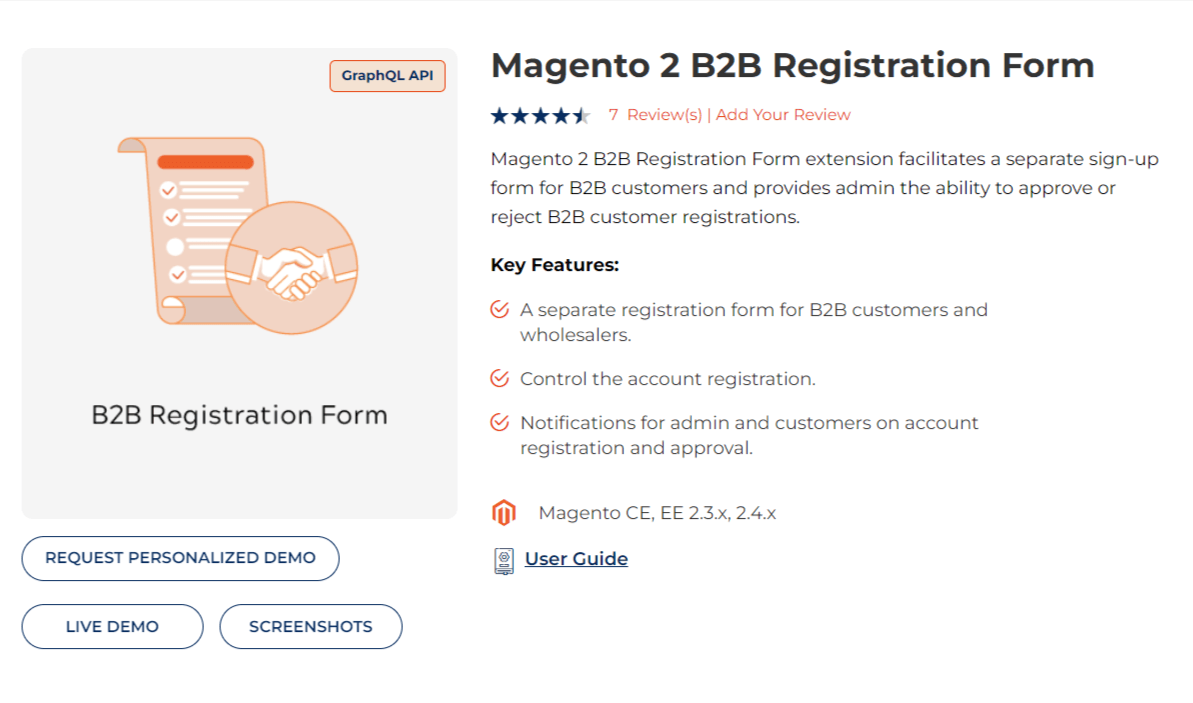Click the third star of the review rating

pyautogui.click(x=541, y=114)
